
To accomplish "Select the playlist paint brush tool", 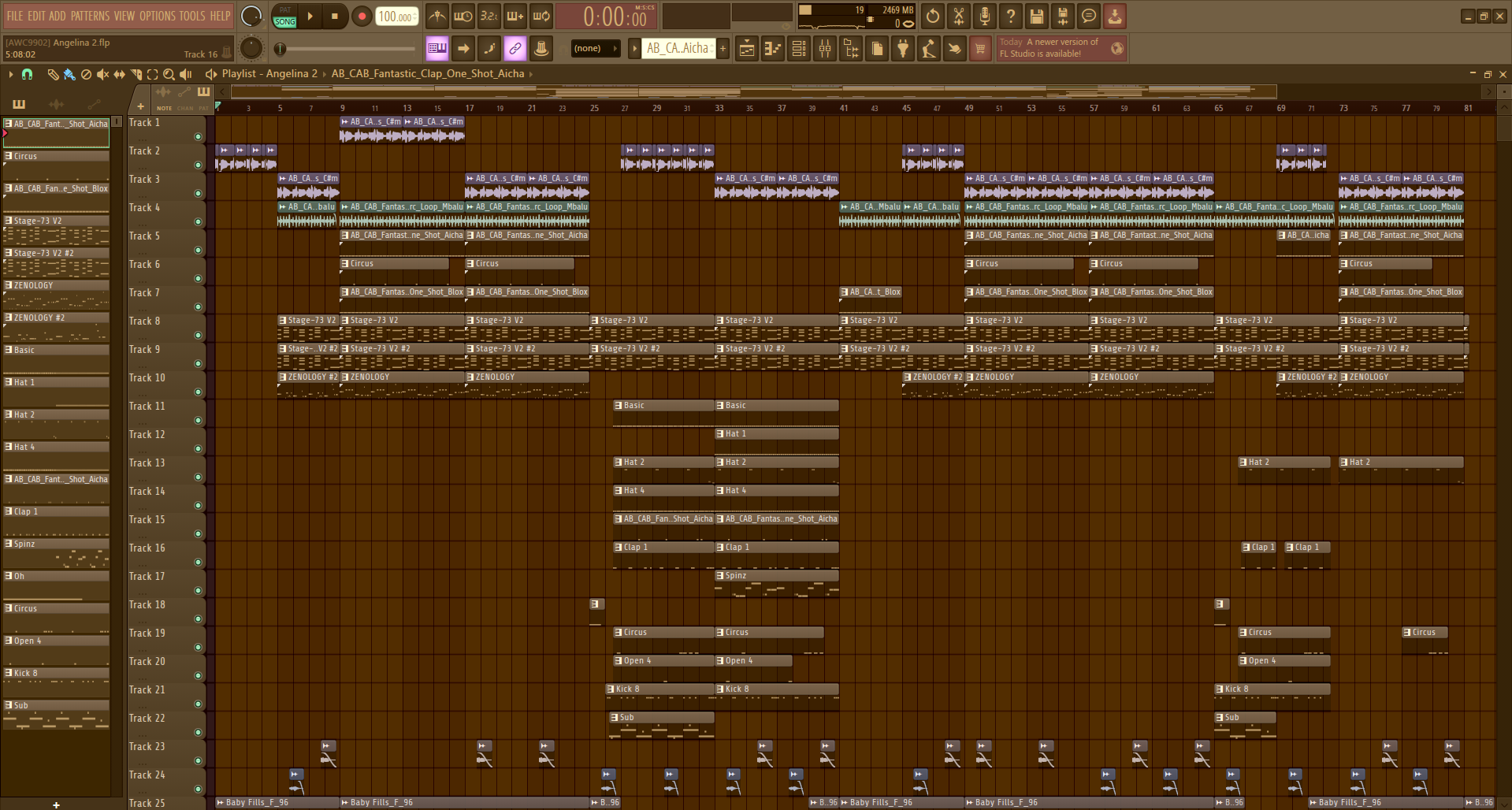I will (x=69, y=74).
